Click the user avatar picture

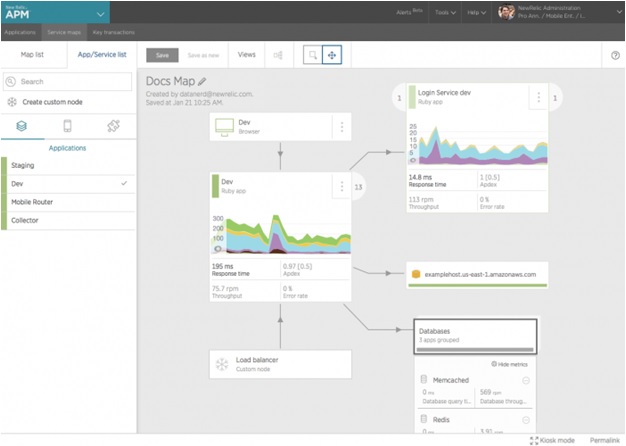tap(506, 12)
